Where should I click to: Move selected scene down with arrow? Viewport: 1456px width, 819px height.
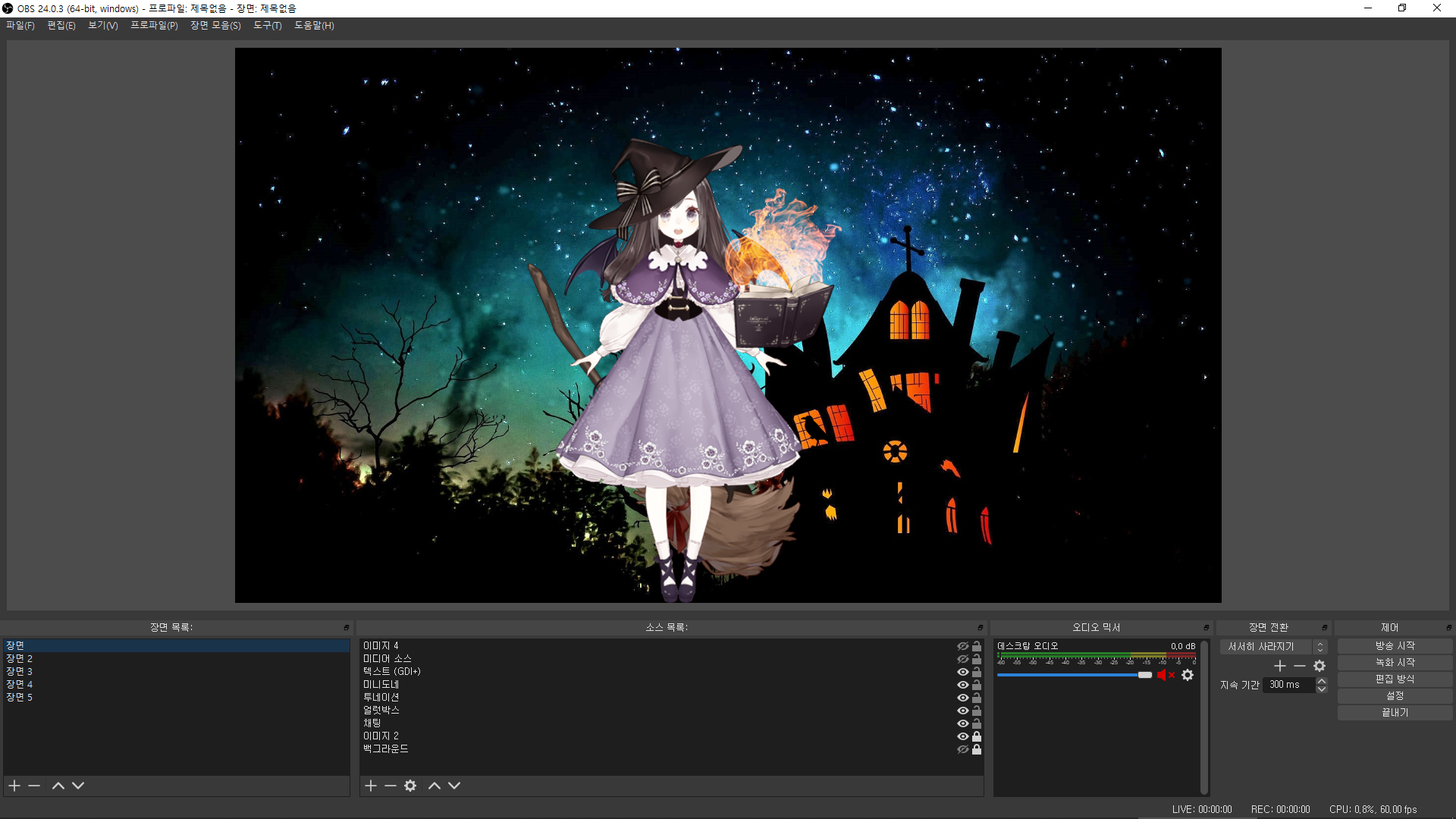(78, 786)
